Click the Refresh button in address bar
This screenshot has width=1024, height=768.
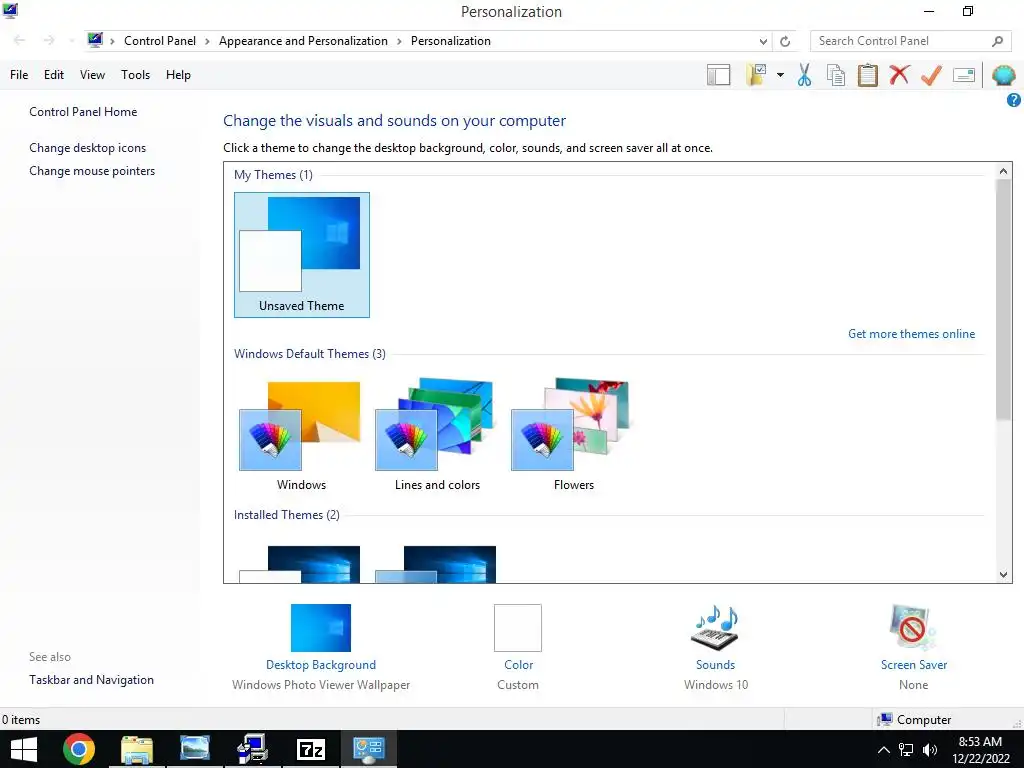(x=785, y=41)
